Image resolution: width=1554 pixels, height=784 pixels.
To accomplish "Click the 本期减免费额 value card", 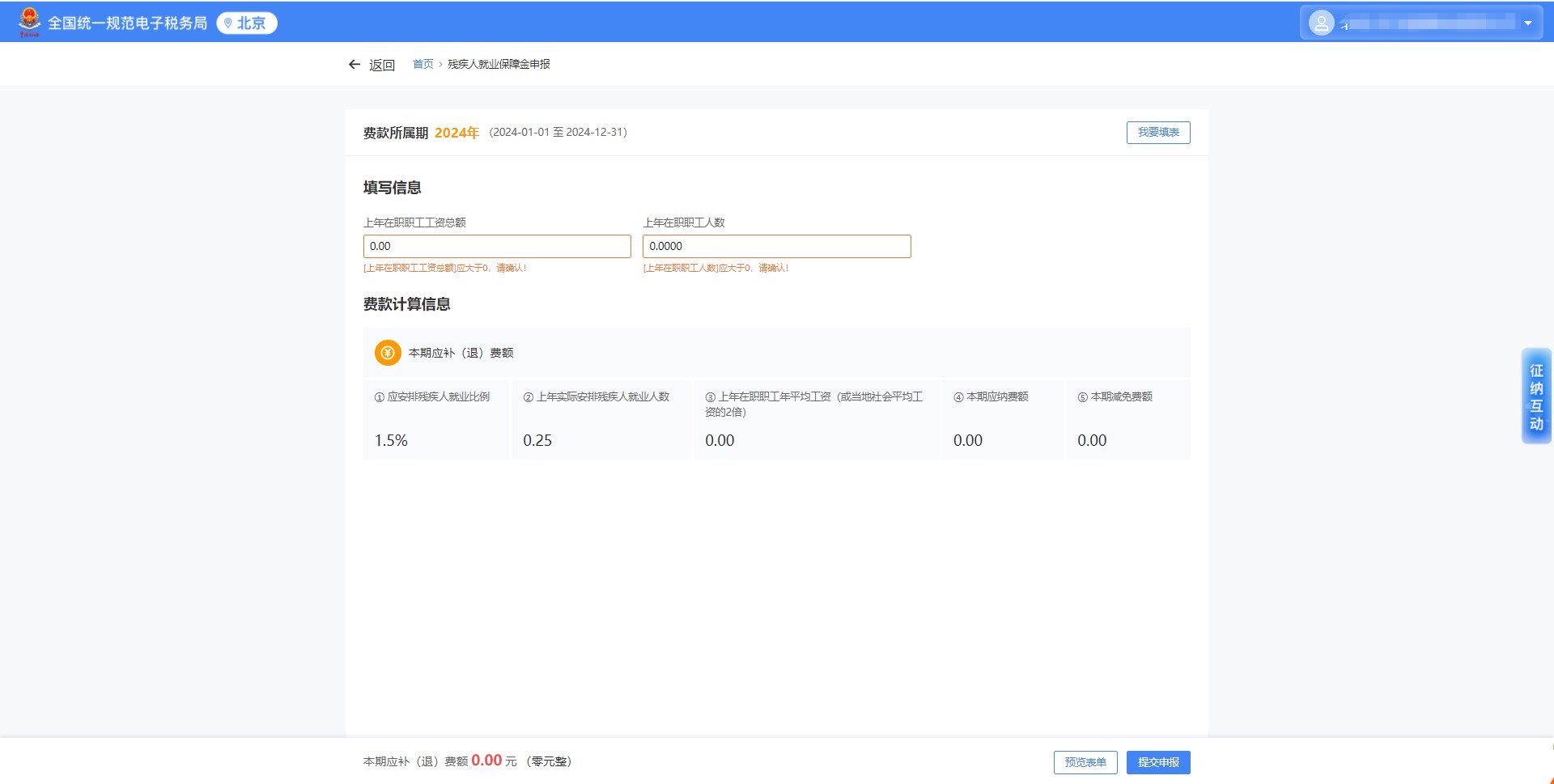I will tap(1127, 420).
